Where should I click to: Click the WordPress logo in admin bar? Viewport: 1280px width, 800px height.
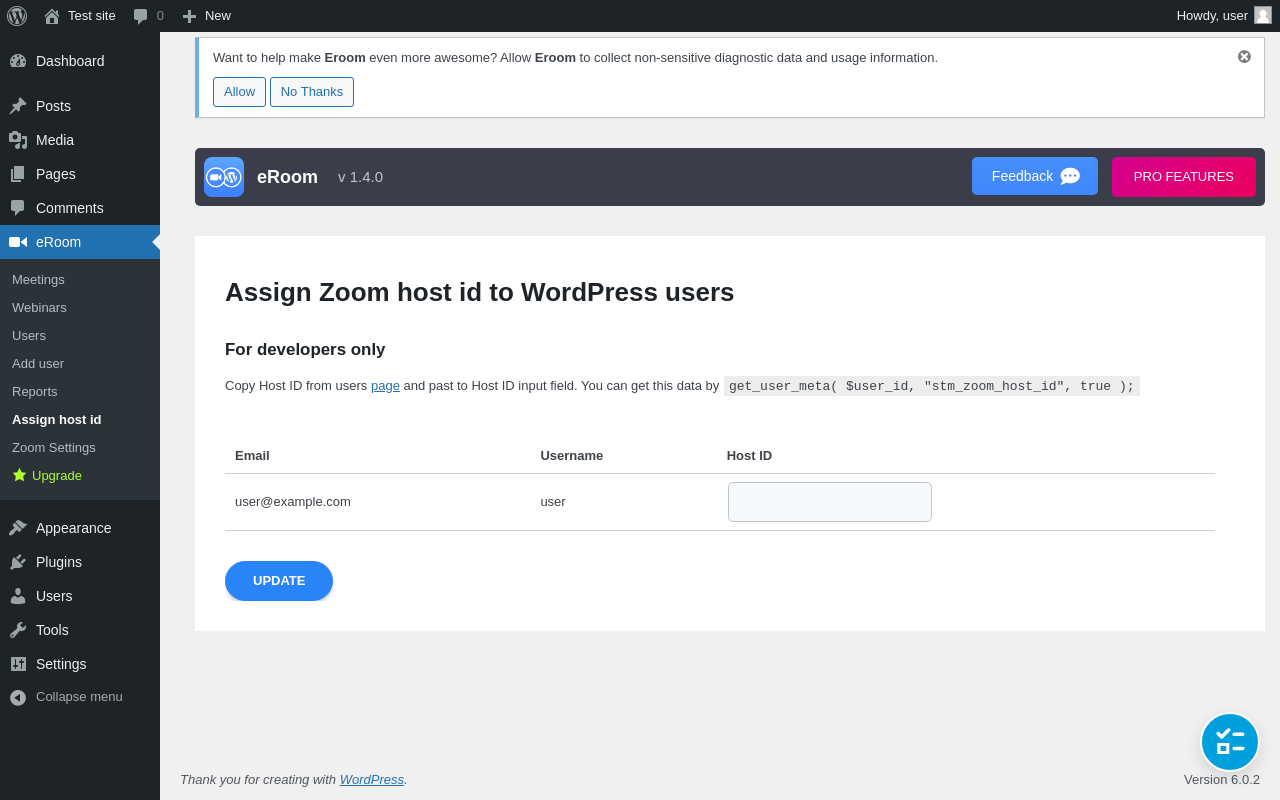tap(17, 16)
